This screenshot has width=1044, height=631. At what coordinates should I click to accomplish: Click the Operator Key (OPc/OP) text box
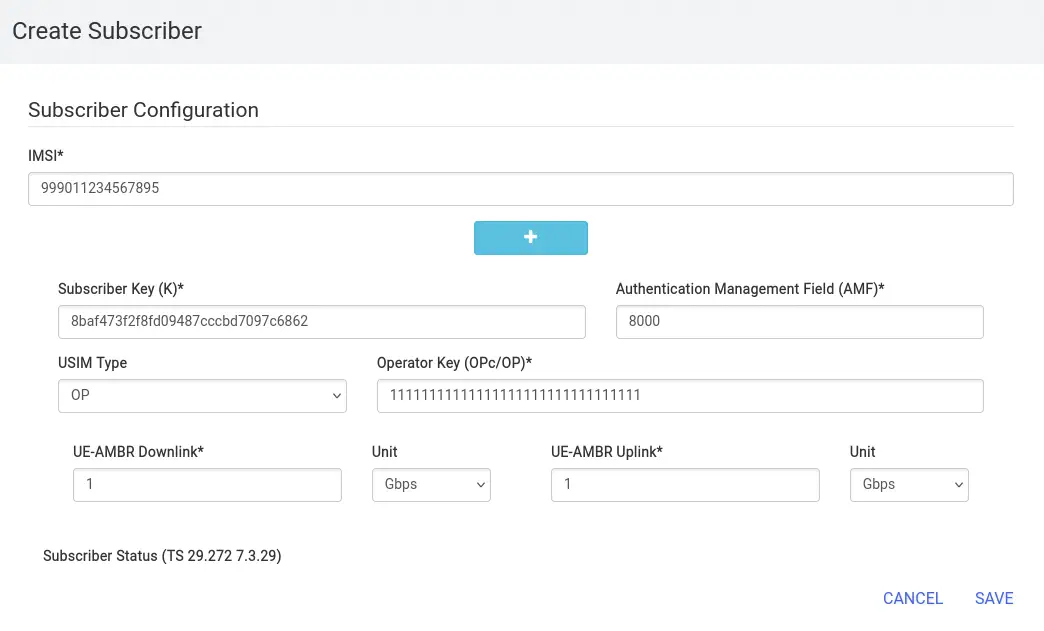point(679,396)
